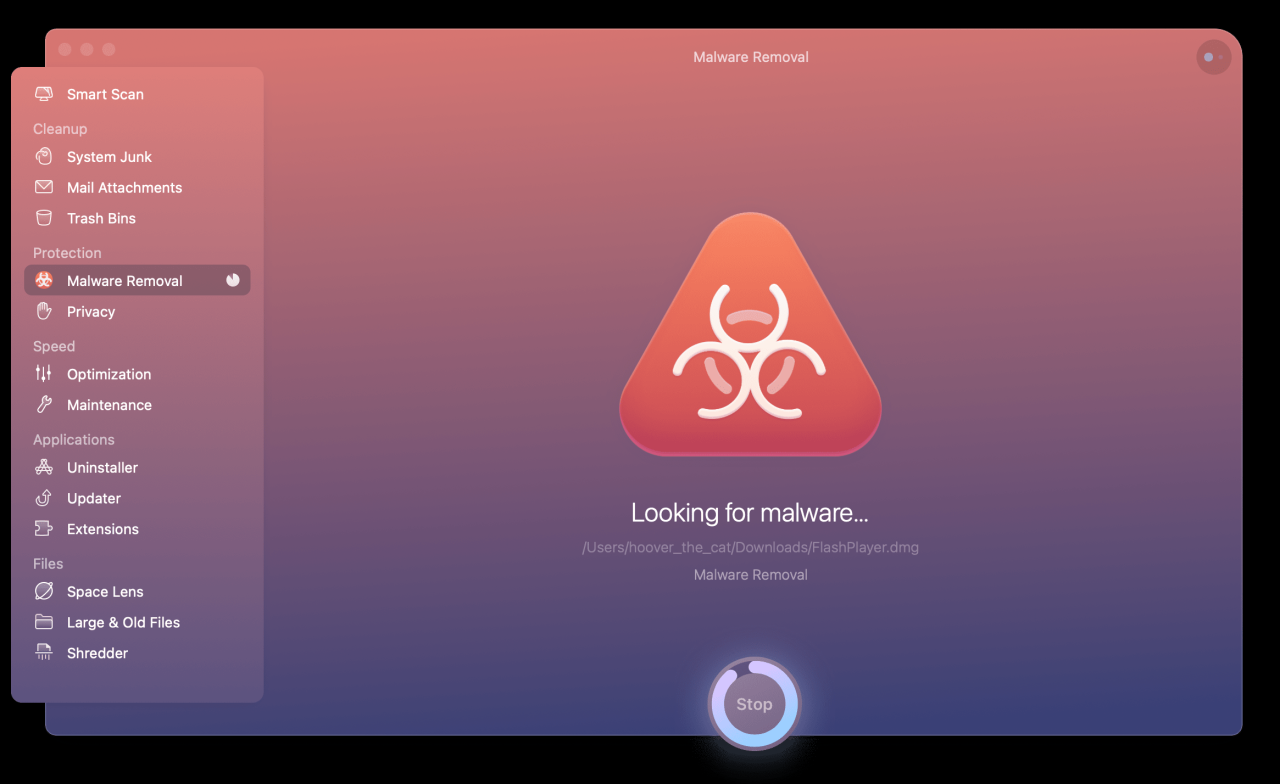Open the Updater module

(x=137, y=498)
